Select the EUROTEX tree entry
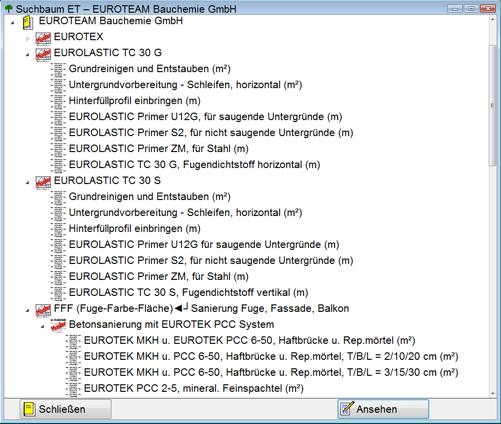501x424 pixels. pos(79,37)
